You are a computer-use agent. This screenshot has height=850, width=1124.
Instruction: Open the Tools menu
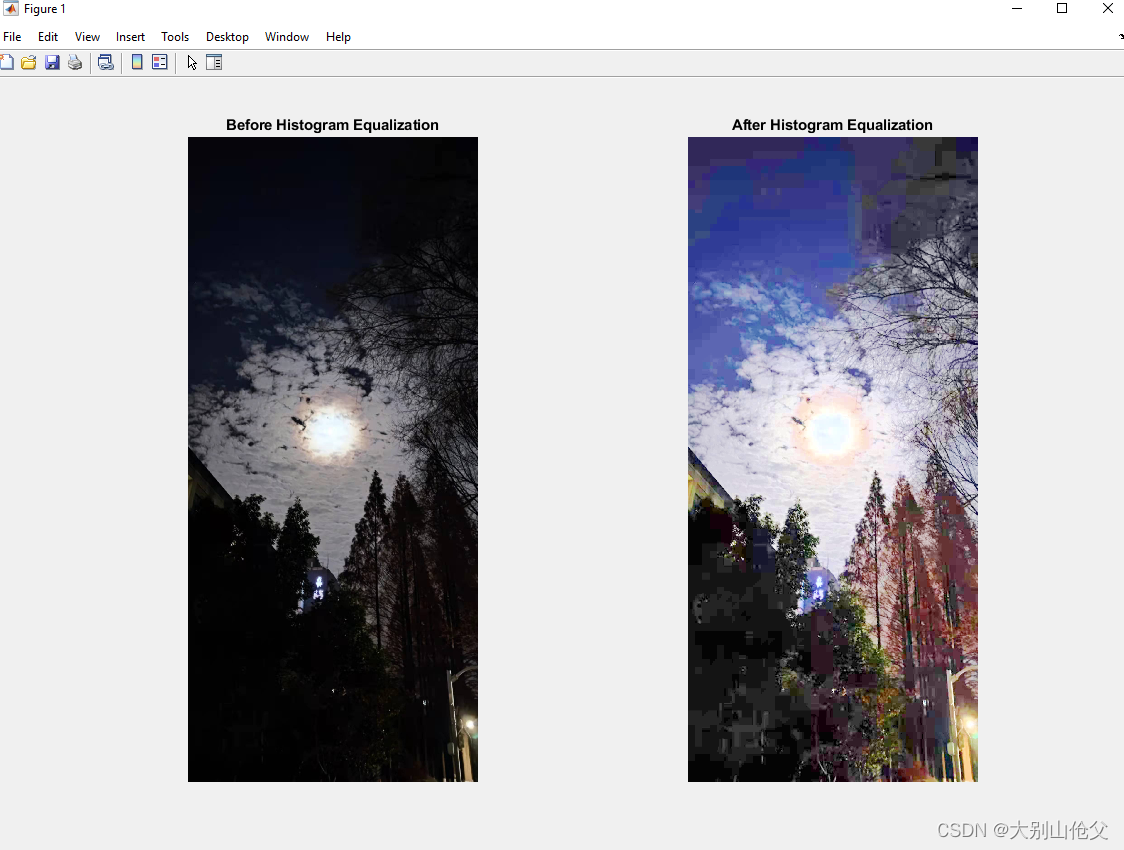point(175,37)
